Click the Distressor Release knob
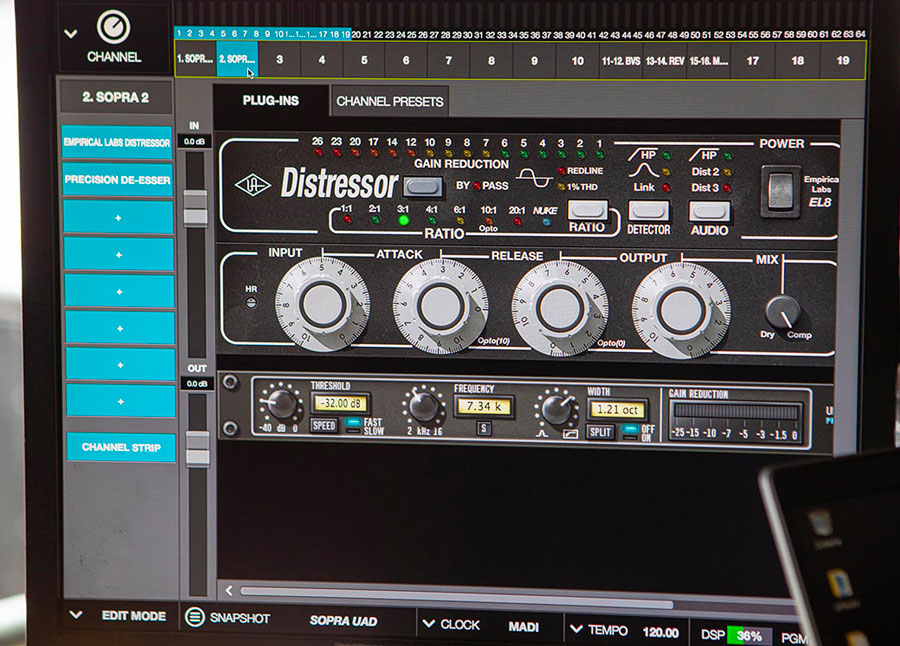 560,309
